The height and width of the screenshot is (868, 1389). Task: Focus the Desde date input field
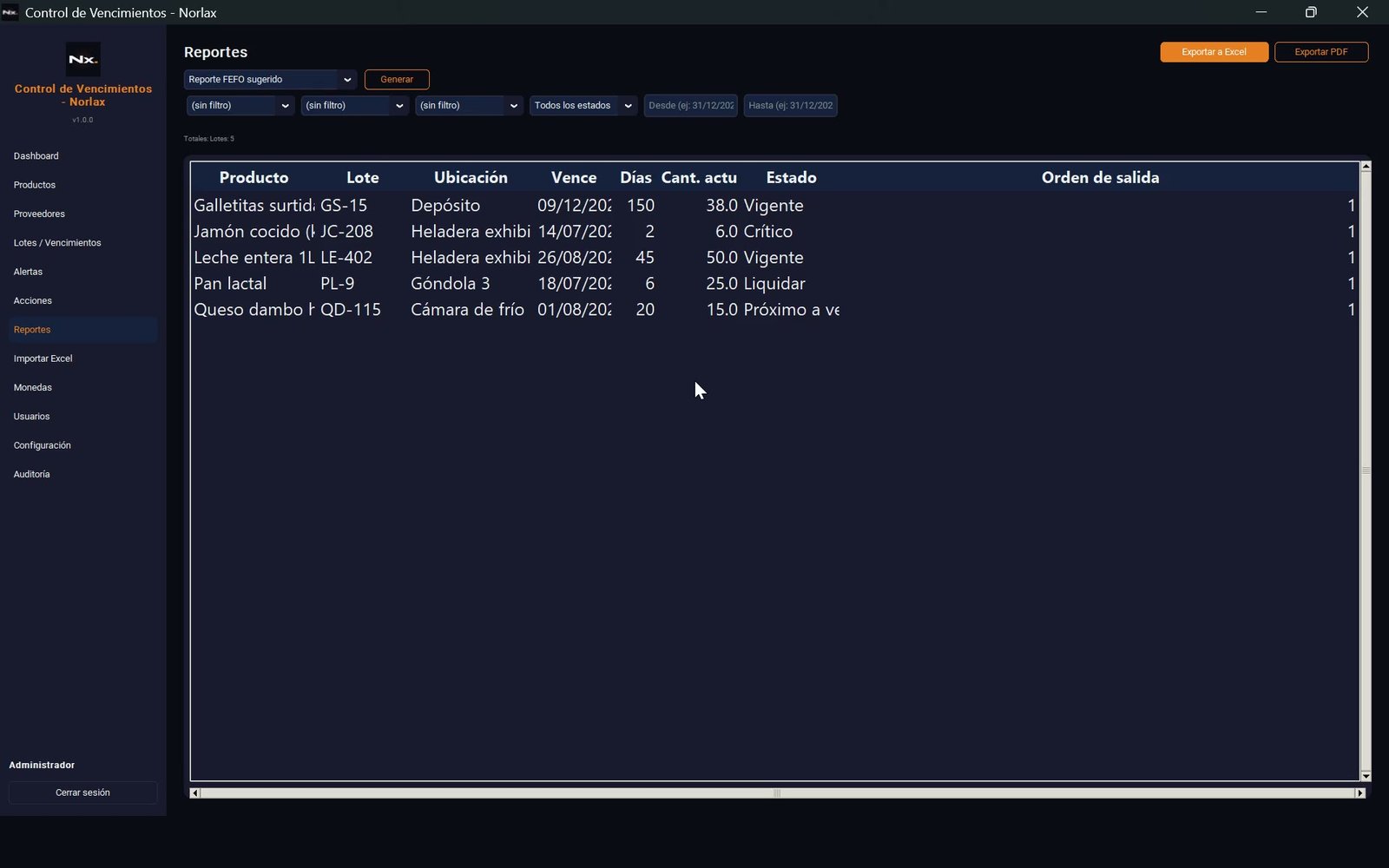(x=691, y=105)
